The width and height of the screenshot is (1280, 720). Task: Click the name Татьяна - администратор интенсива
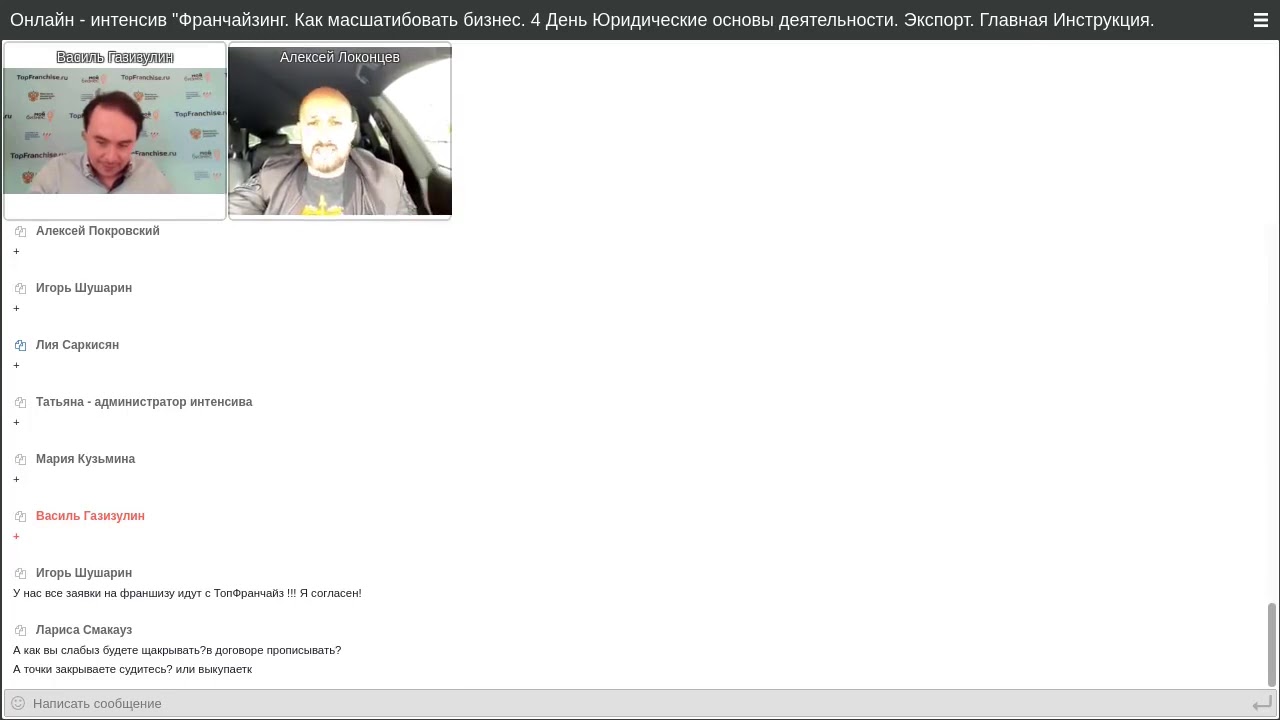coord(144,402)
